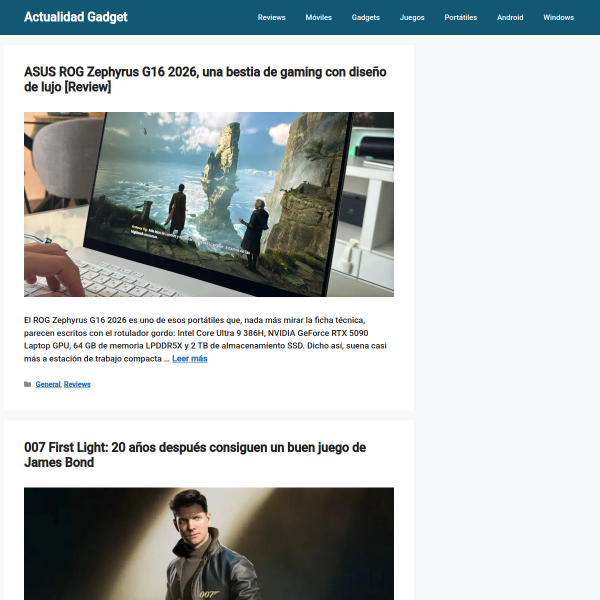
Task: Open the Juegos navigation item
Action: click(412, 18)
